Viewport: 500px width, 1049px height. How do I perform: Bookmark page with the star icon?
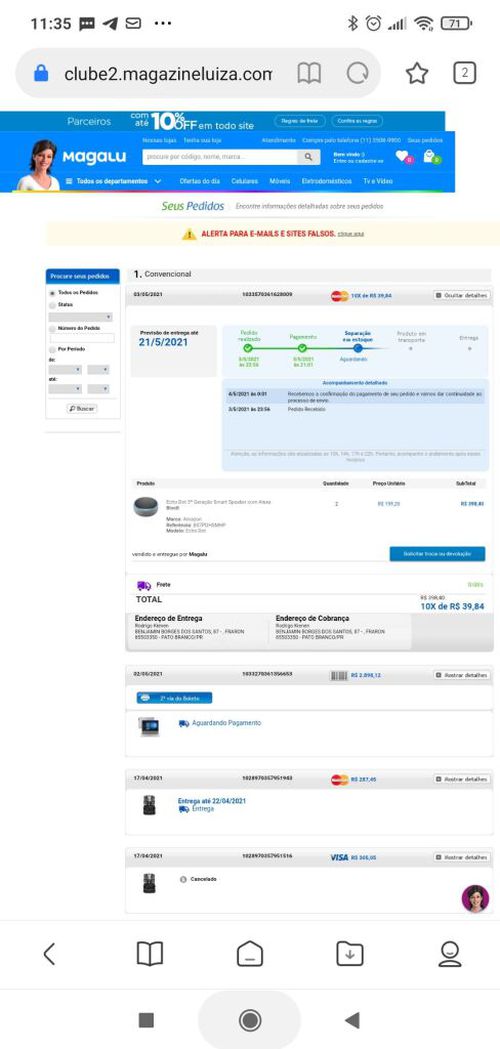(417, 74)
